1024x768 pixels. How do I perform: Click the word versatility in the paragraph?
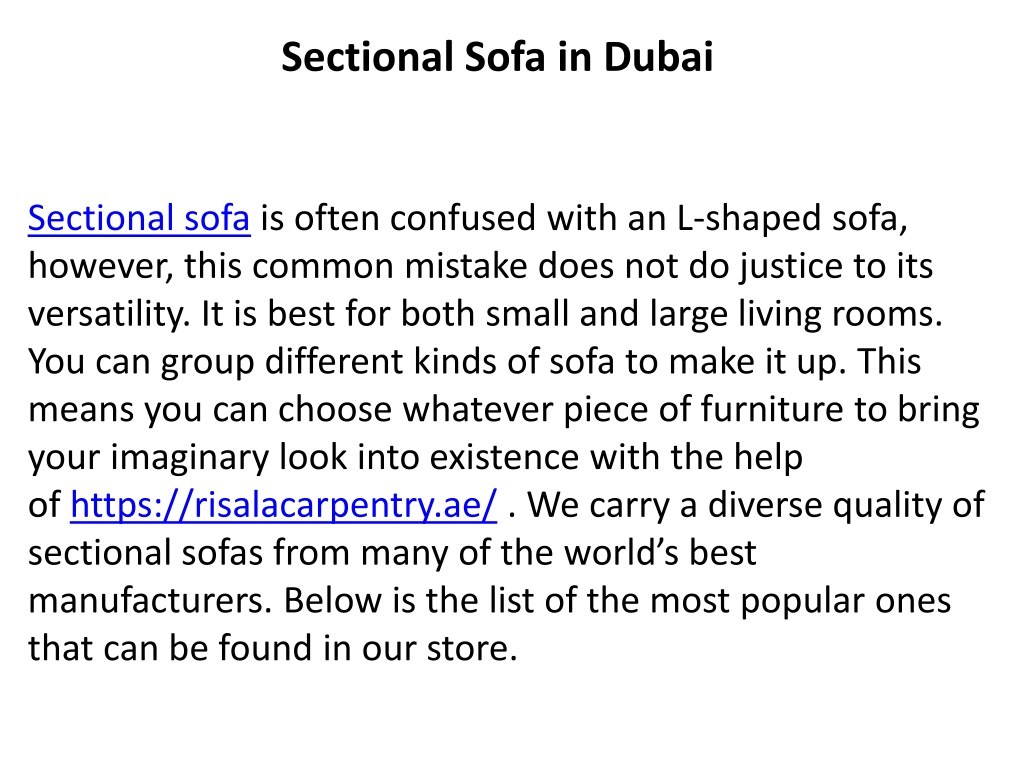(109, 315)
